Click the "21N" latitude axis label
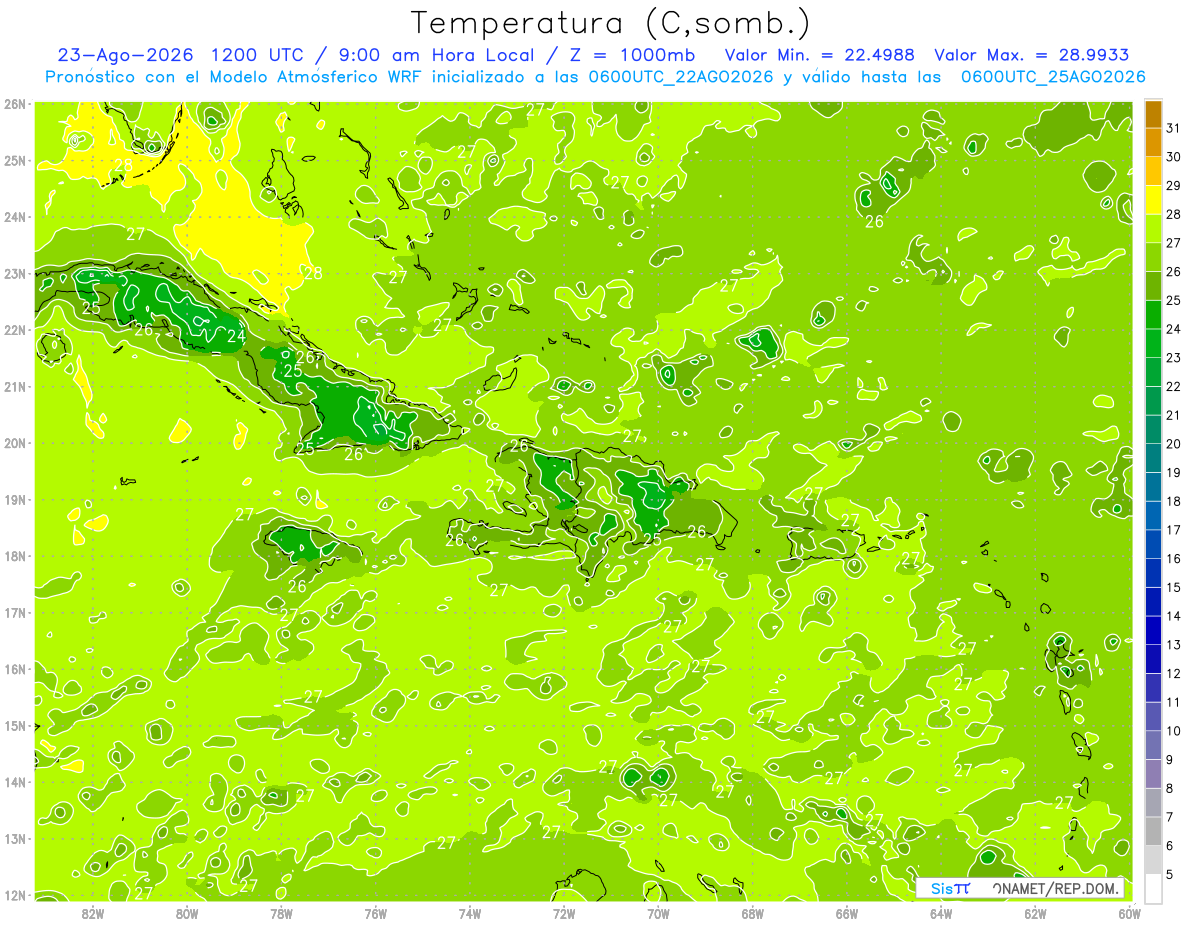The image size is (1200, 927). tap(15, 387)
